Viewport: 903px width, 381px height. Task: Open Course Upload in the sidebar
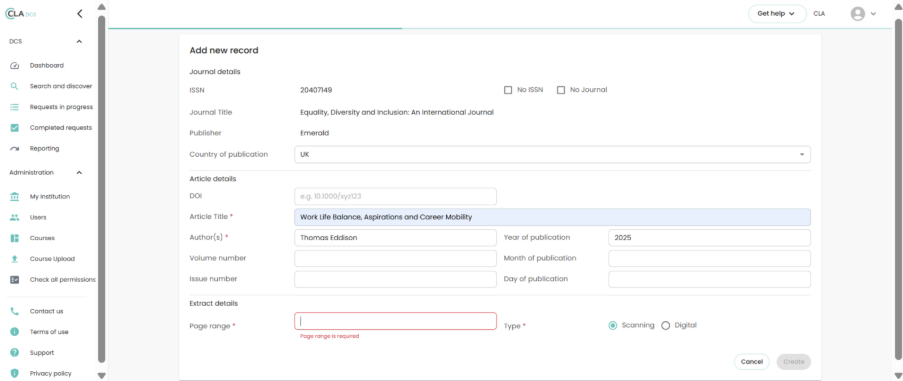[x=52, y=259]
